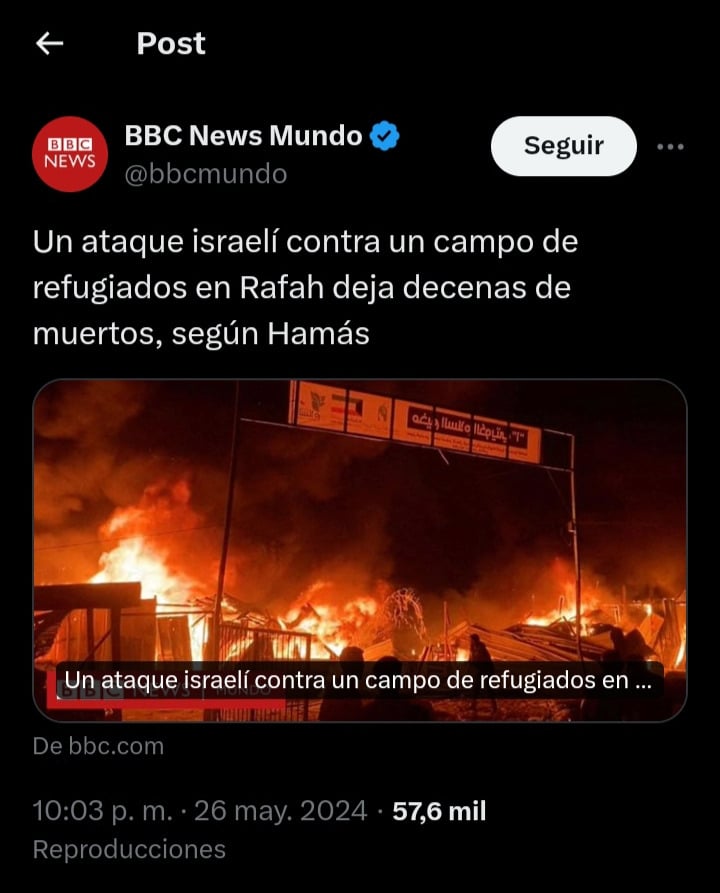Image resolution: width=720 pixels, height=893 pixels.
Task: Click the blue verified badge
Action: pos(385,136)
